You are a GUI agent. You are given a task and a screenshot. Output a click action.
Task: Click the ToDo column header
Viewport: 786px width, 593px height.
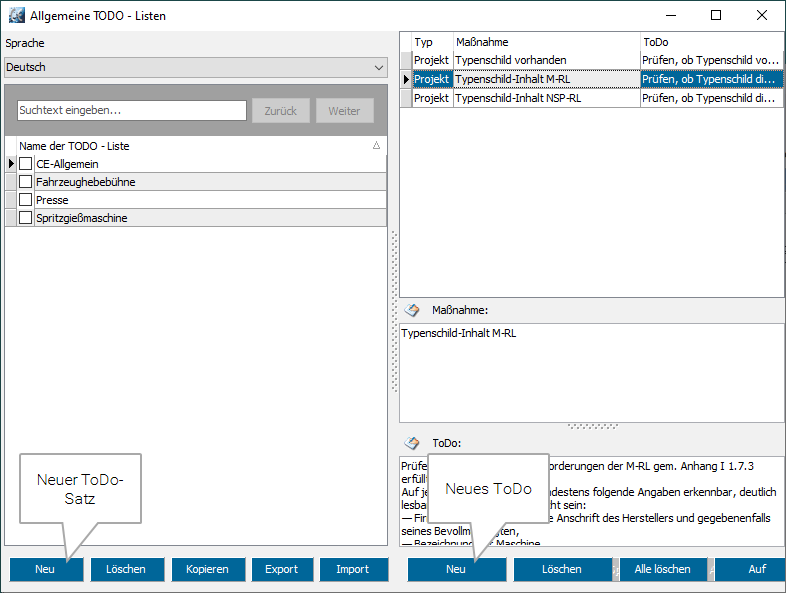click(710, 42)
